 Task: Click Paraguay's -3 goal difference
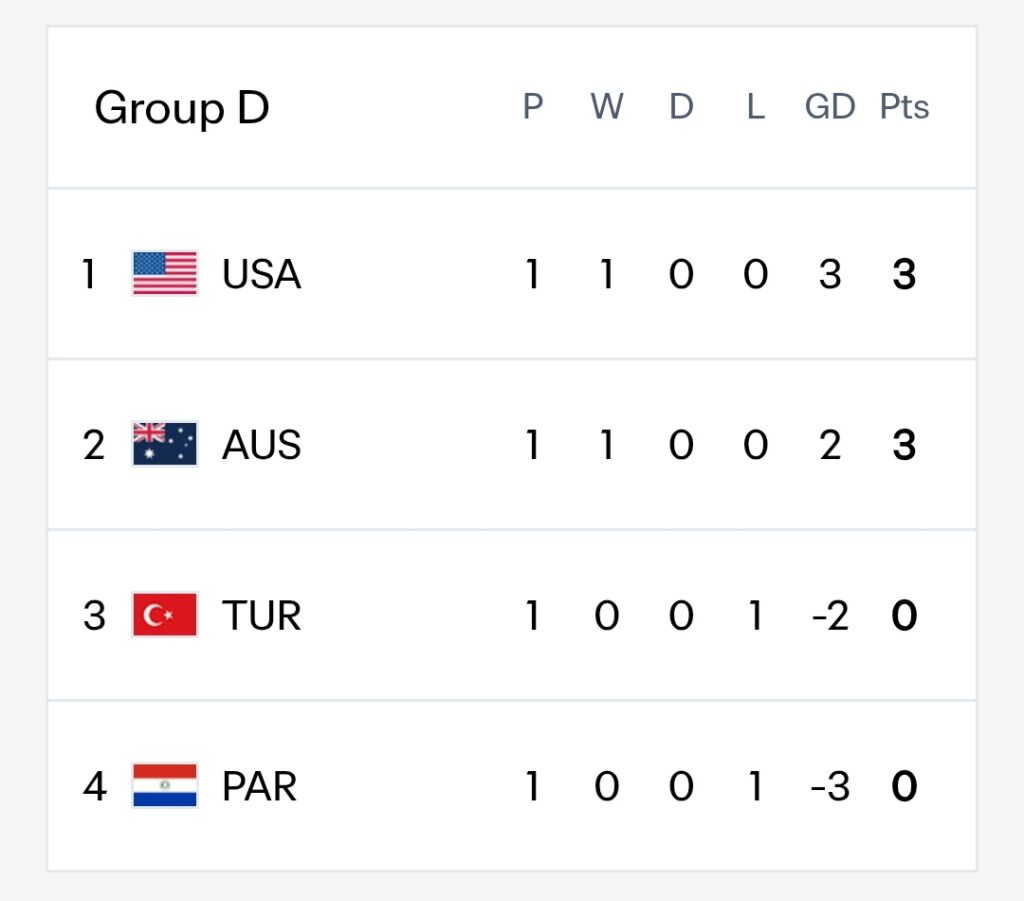[x=830, y=787]
